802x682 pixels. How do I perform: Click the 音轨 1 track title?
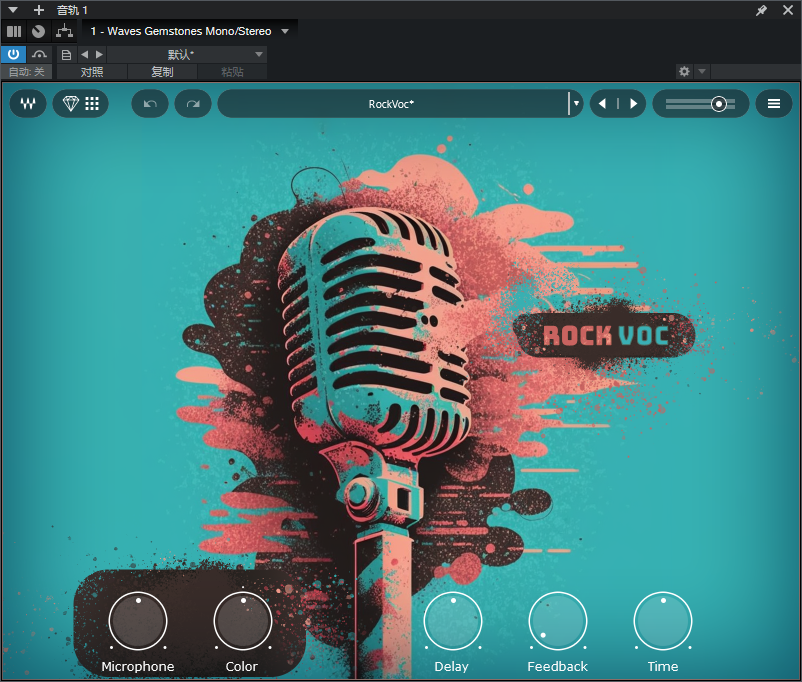pos(72,10)
